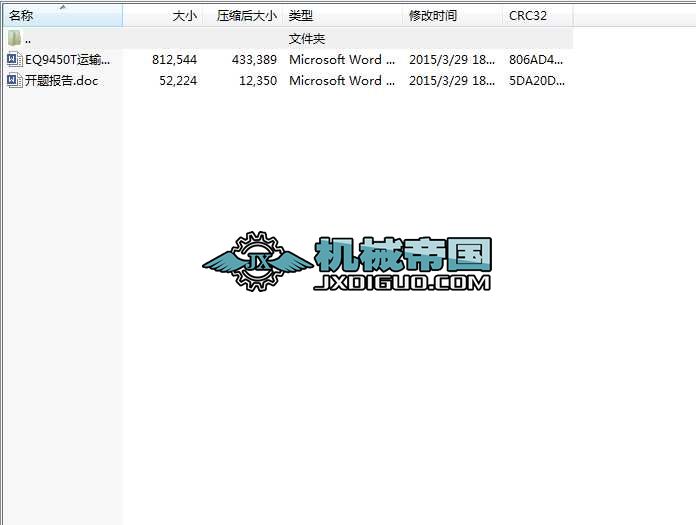
Task: Sort by 修改时间 column header
Action: [452, 16]
